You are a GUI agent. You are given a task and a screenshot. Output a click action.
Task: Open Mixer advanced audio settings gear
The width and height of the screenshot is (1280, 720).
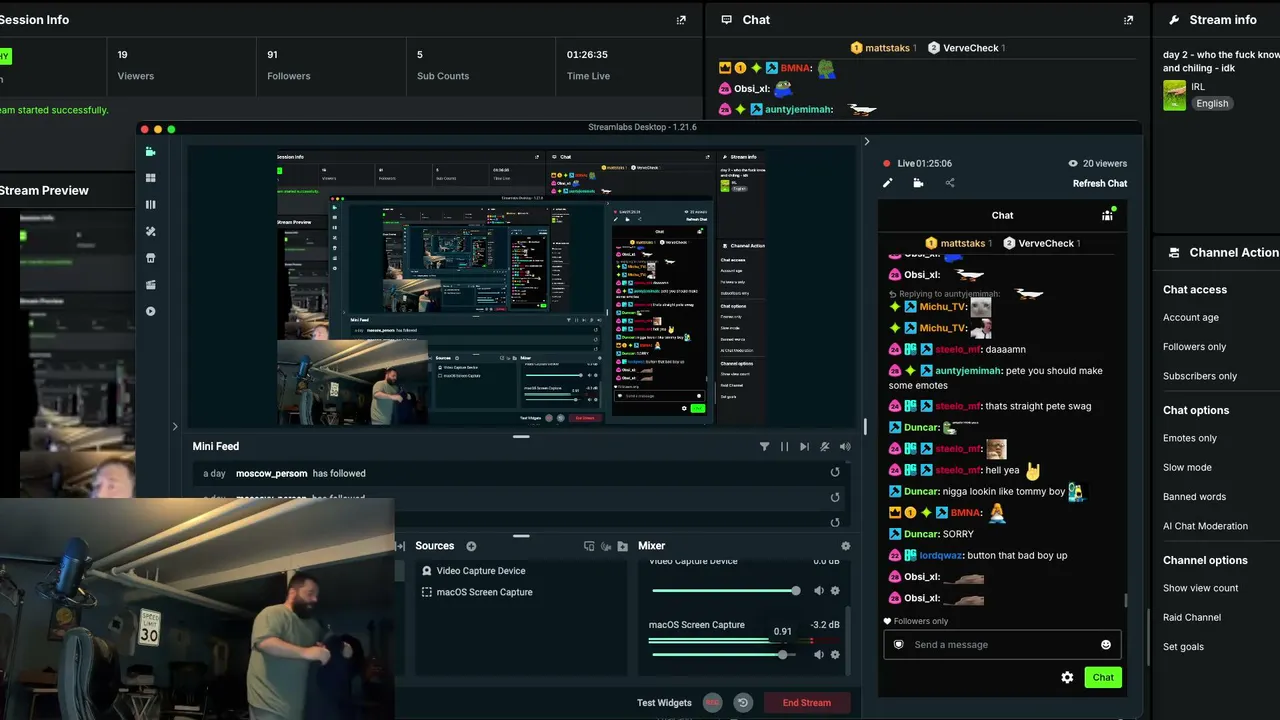click(846, 546)
